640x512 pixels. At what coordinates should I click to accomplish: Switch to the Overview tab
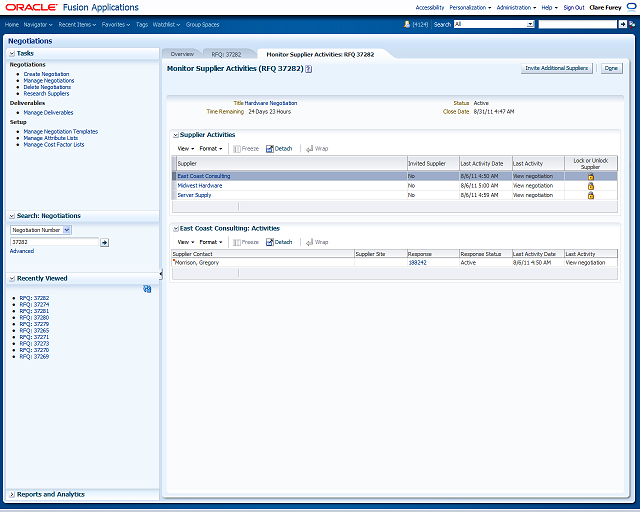click(x=182, y=54)
